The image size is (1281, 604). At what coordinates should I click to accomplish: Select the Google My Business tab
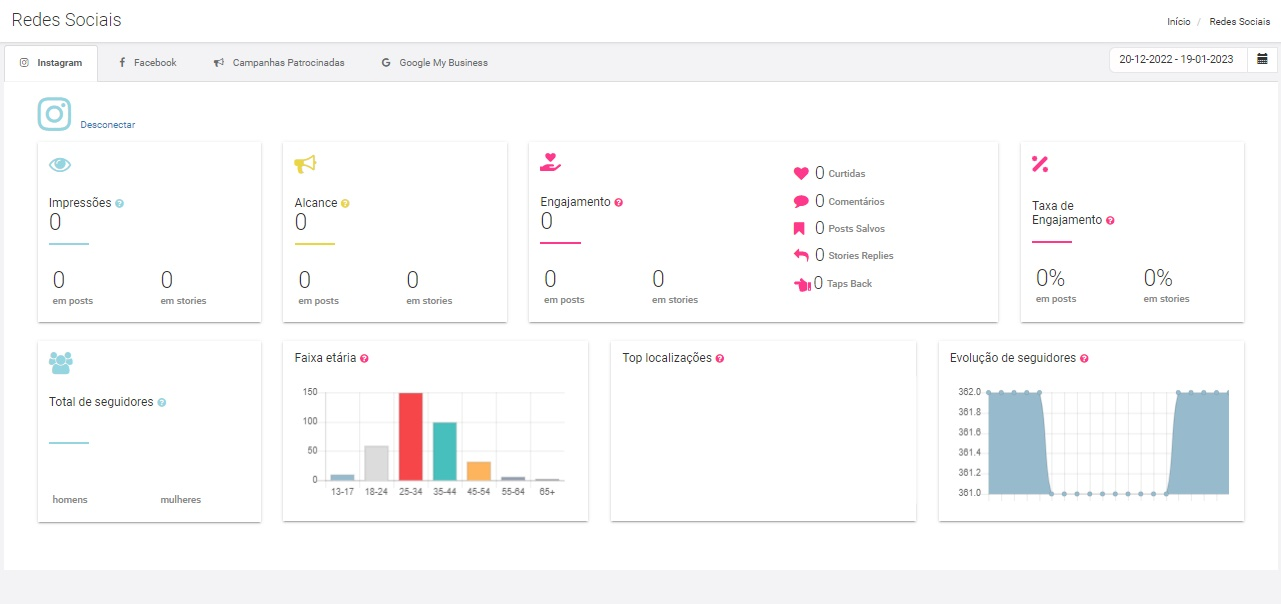click(434, 63)
